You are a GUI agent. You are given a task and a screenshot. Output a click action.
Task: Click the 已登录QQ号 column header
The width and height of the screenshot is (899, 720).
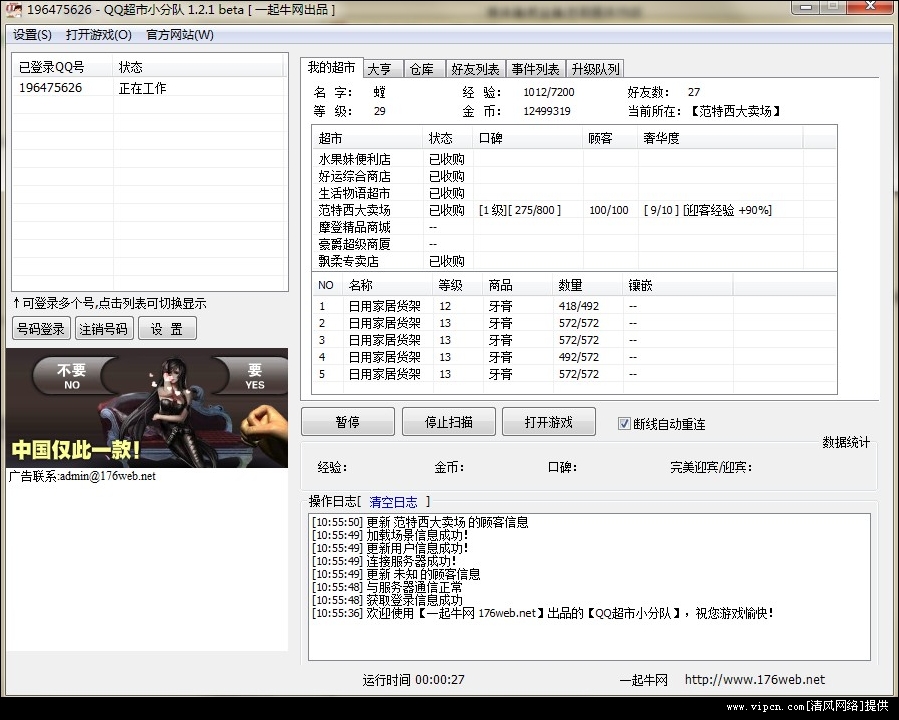click(63, 67)
